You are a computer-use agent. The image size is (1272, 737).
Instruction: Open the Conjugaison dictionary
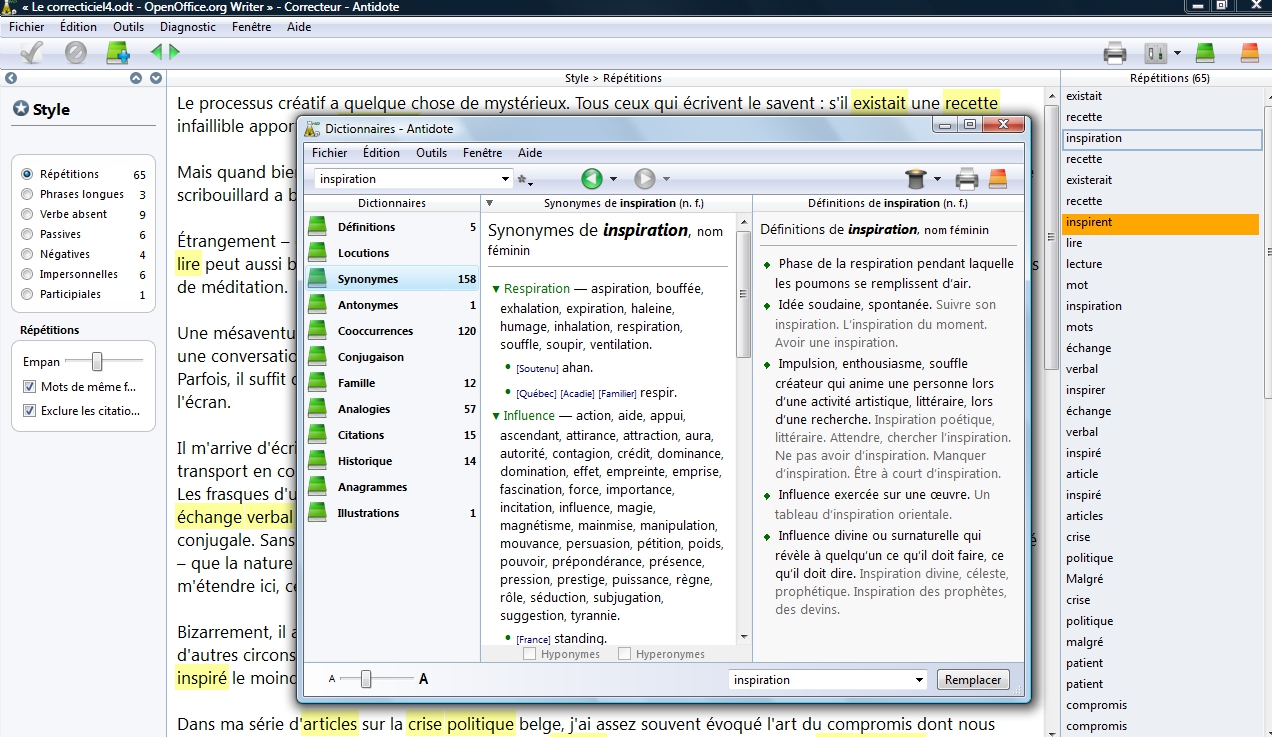point(392,357)
